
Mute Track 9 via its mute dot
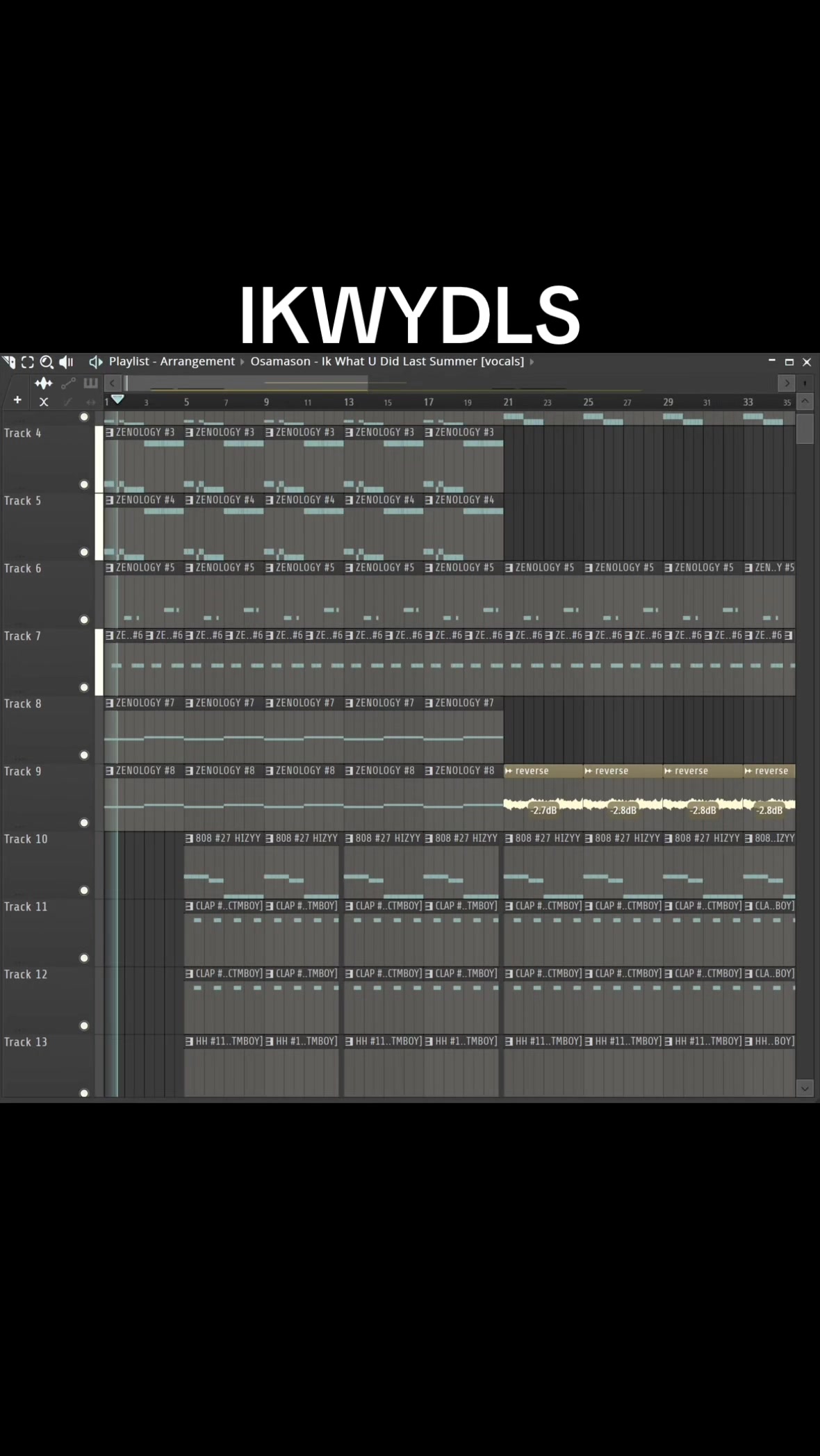(x=84, y=822)
